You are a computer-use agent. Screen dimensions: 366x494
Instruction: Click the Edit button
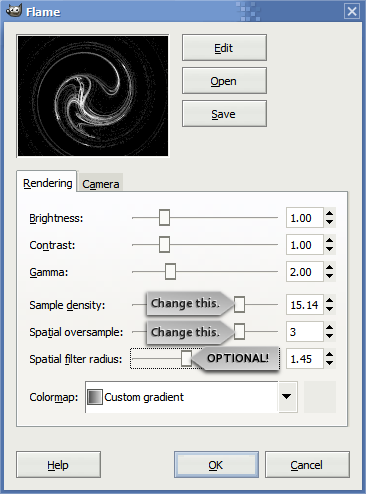tap(224, 48)
